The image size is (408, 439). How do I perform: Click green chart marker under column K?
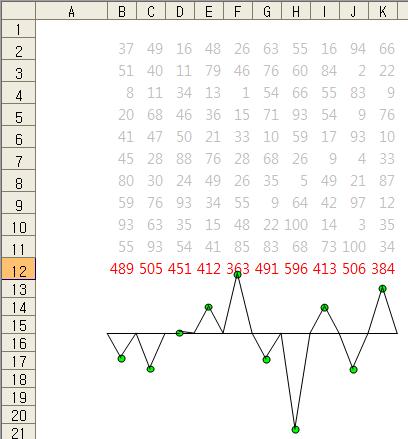[383, 289]
